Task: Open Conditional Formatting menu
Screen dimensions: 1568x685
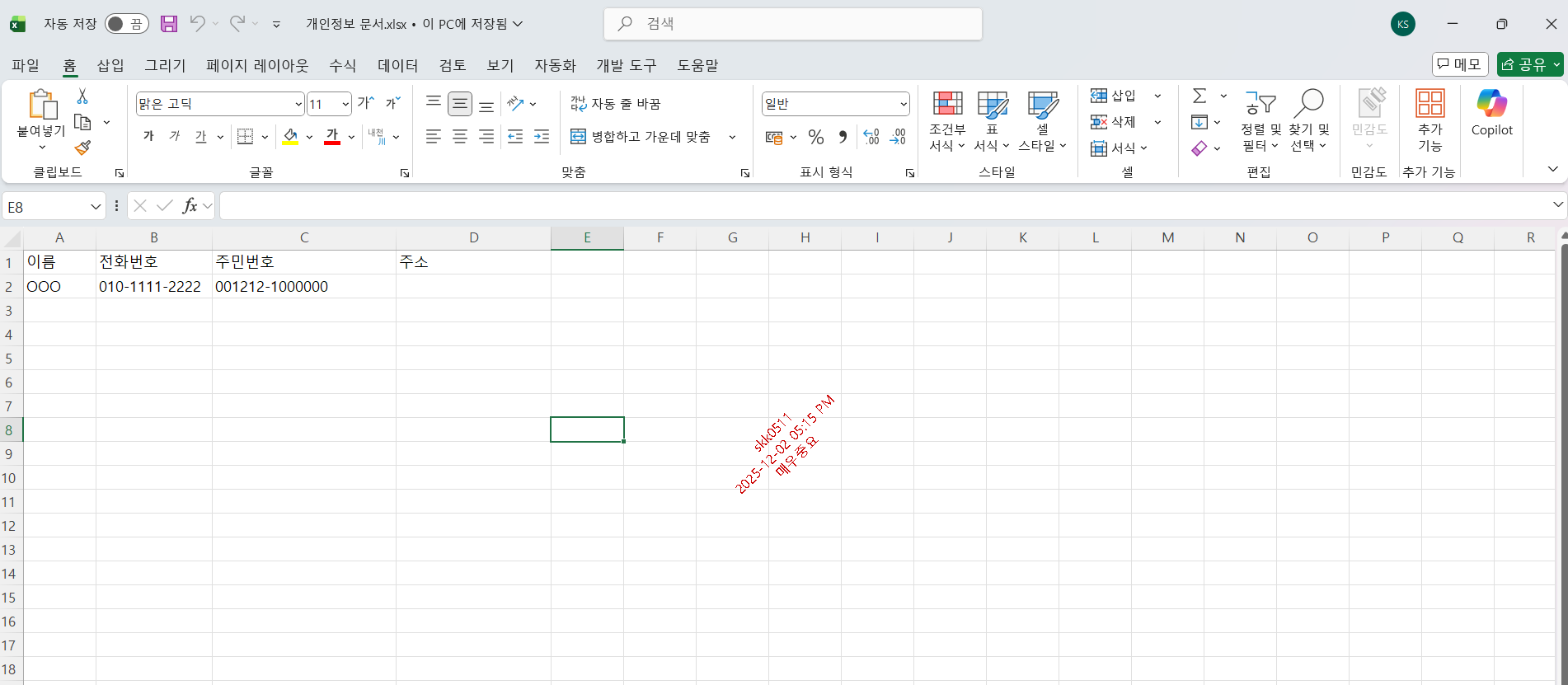Action: pos(947,121)
